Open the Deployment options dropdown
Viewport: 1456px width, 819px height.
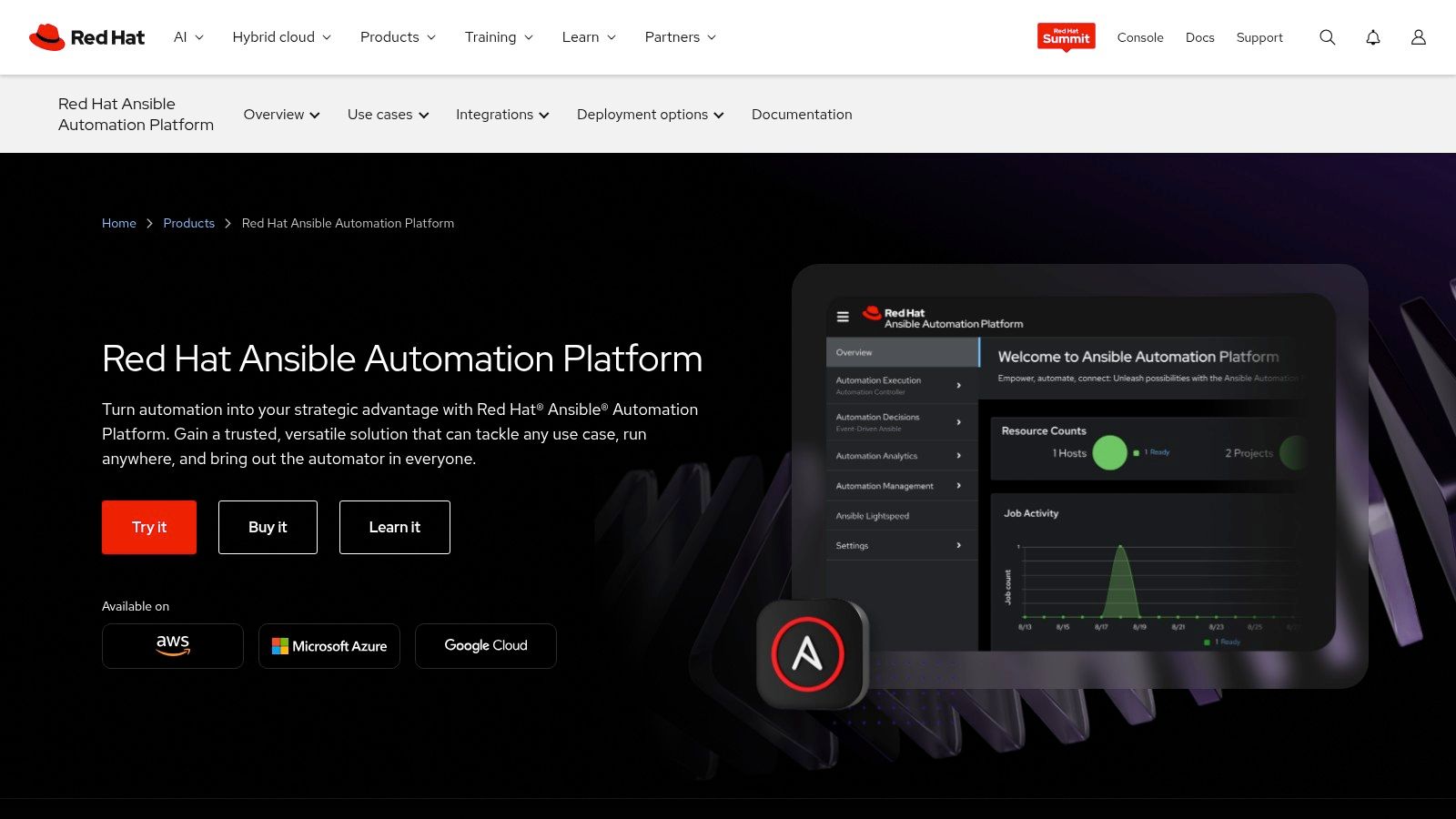(650, 115)
